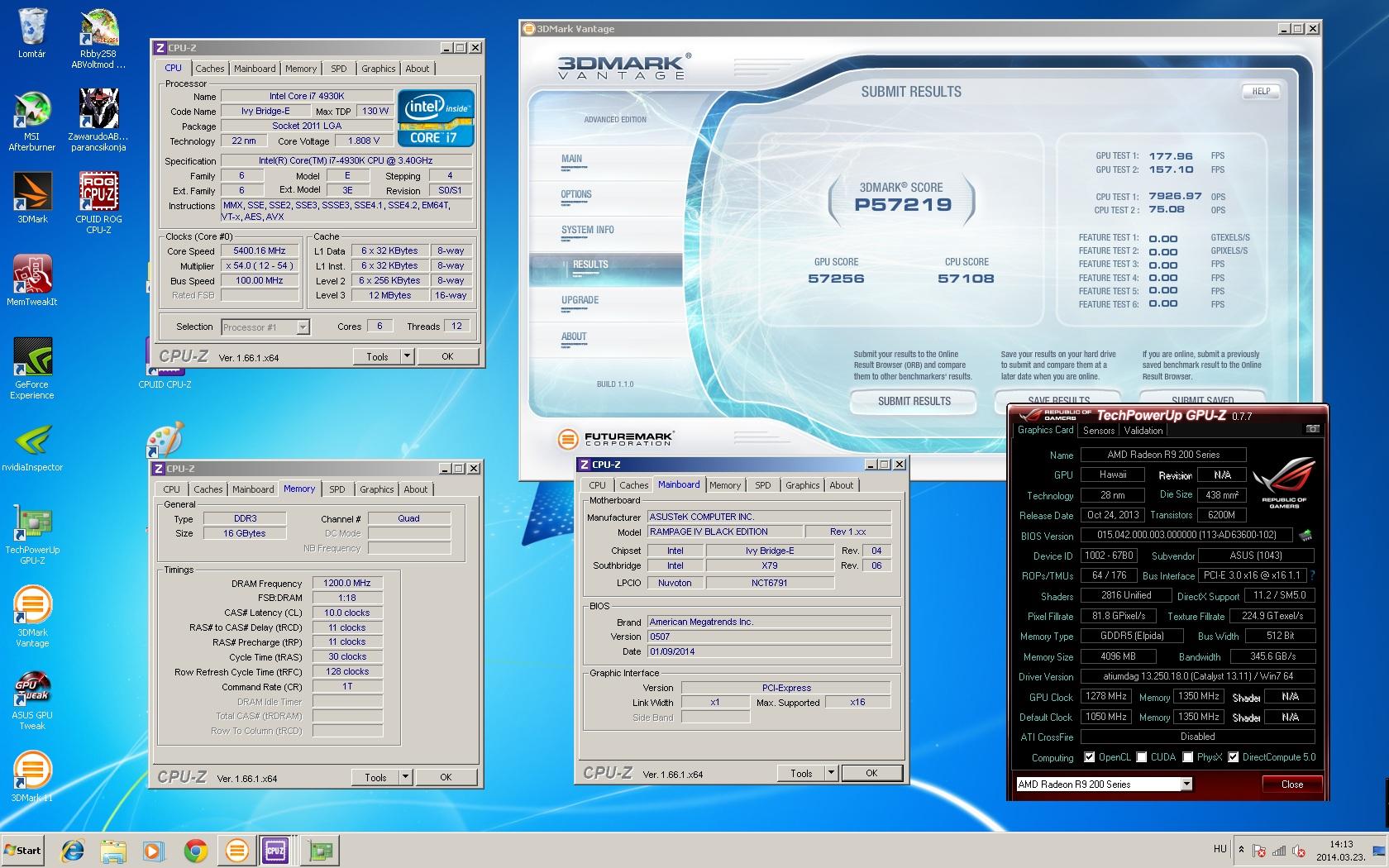Viewport: 1389px width, 868px height.
Task: Click the RAMPAGE IV BLACK EDITION model field
Action: pos(725,532)
